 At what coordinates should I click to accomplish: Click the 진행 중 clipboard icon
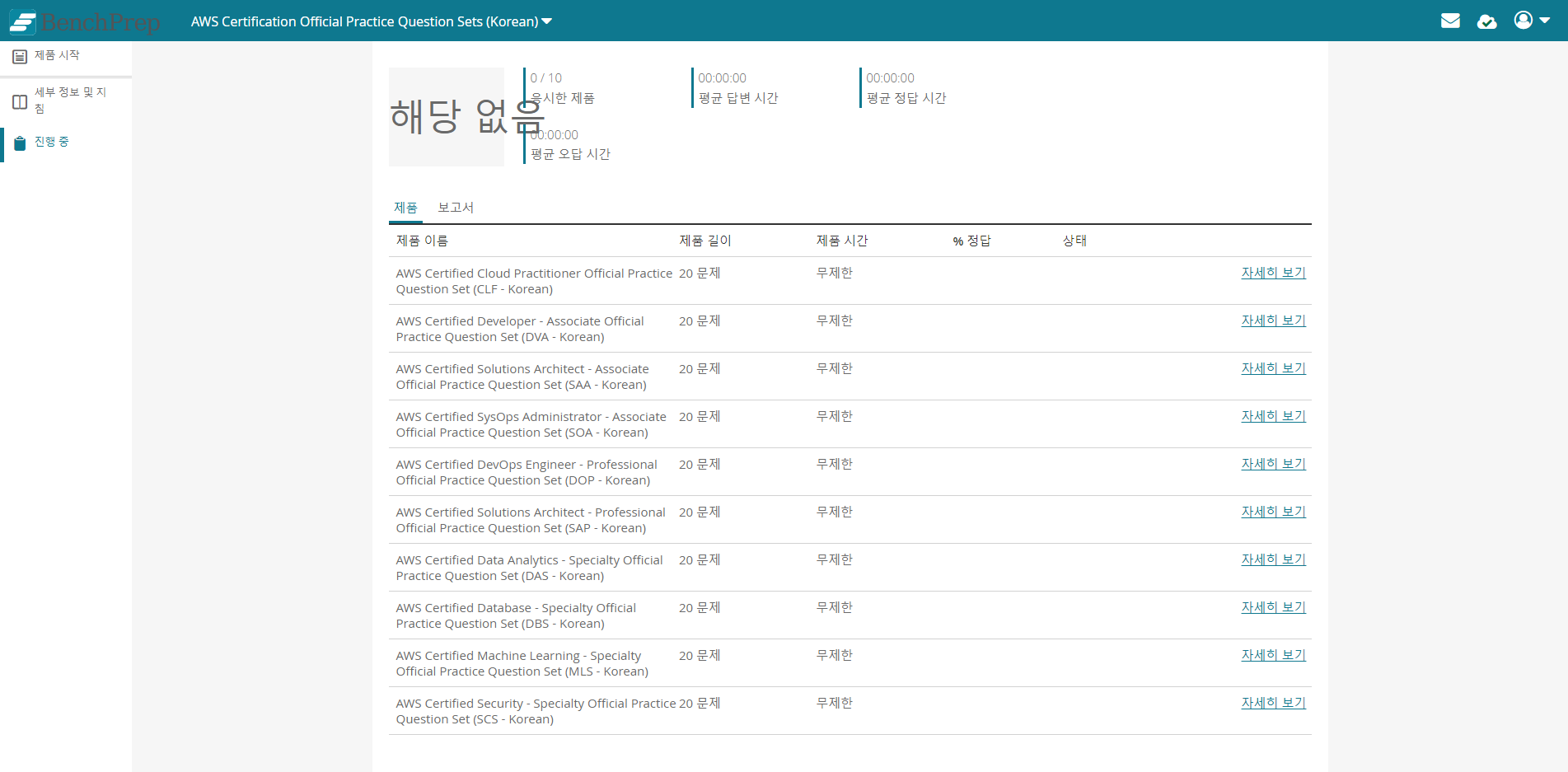coord(20,143)
